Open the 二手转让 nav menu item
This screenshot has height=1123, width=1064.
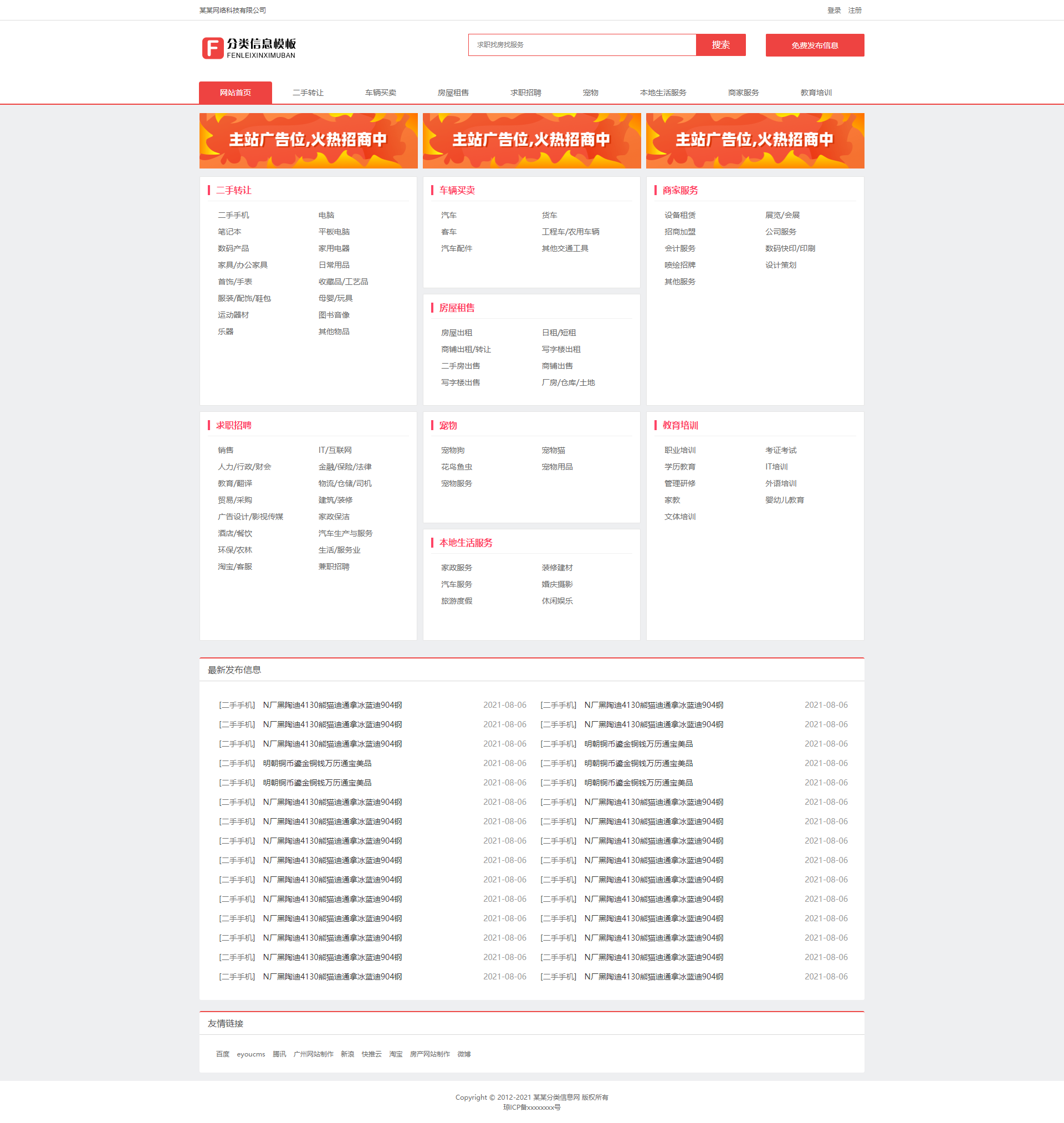point(308,93)
